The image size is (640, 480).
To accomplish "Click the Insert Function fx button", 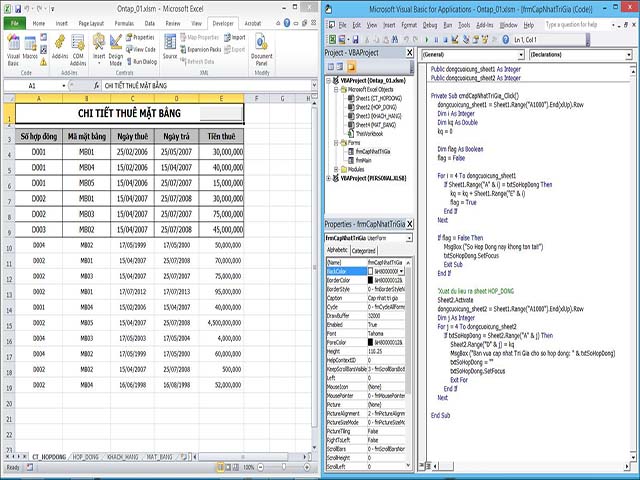I will pyautogui.click(x=96, y=86).
